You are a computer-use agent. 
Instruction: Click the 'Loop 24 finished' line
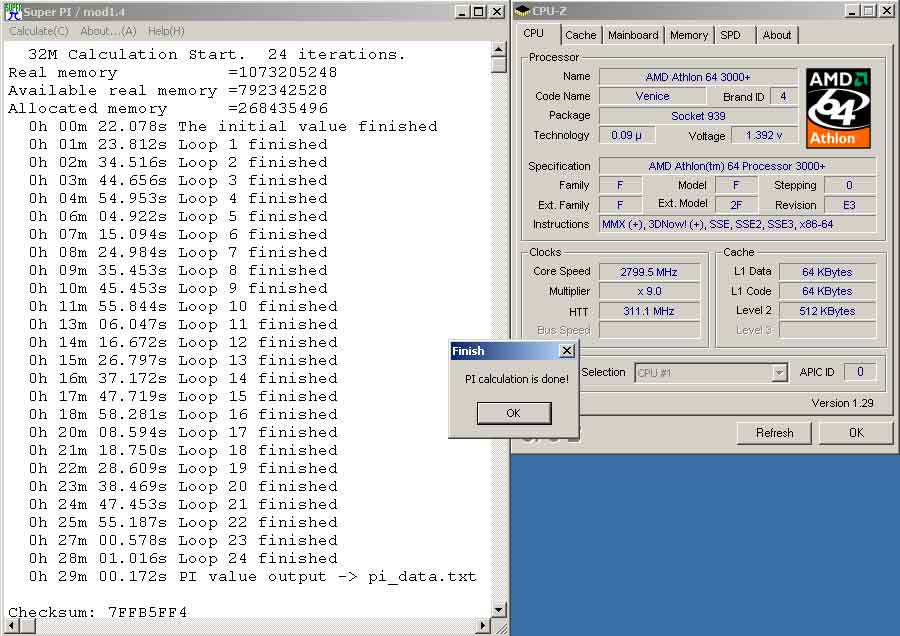tap(183, 559)
